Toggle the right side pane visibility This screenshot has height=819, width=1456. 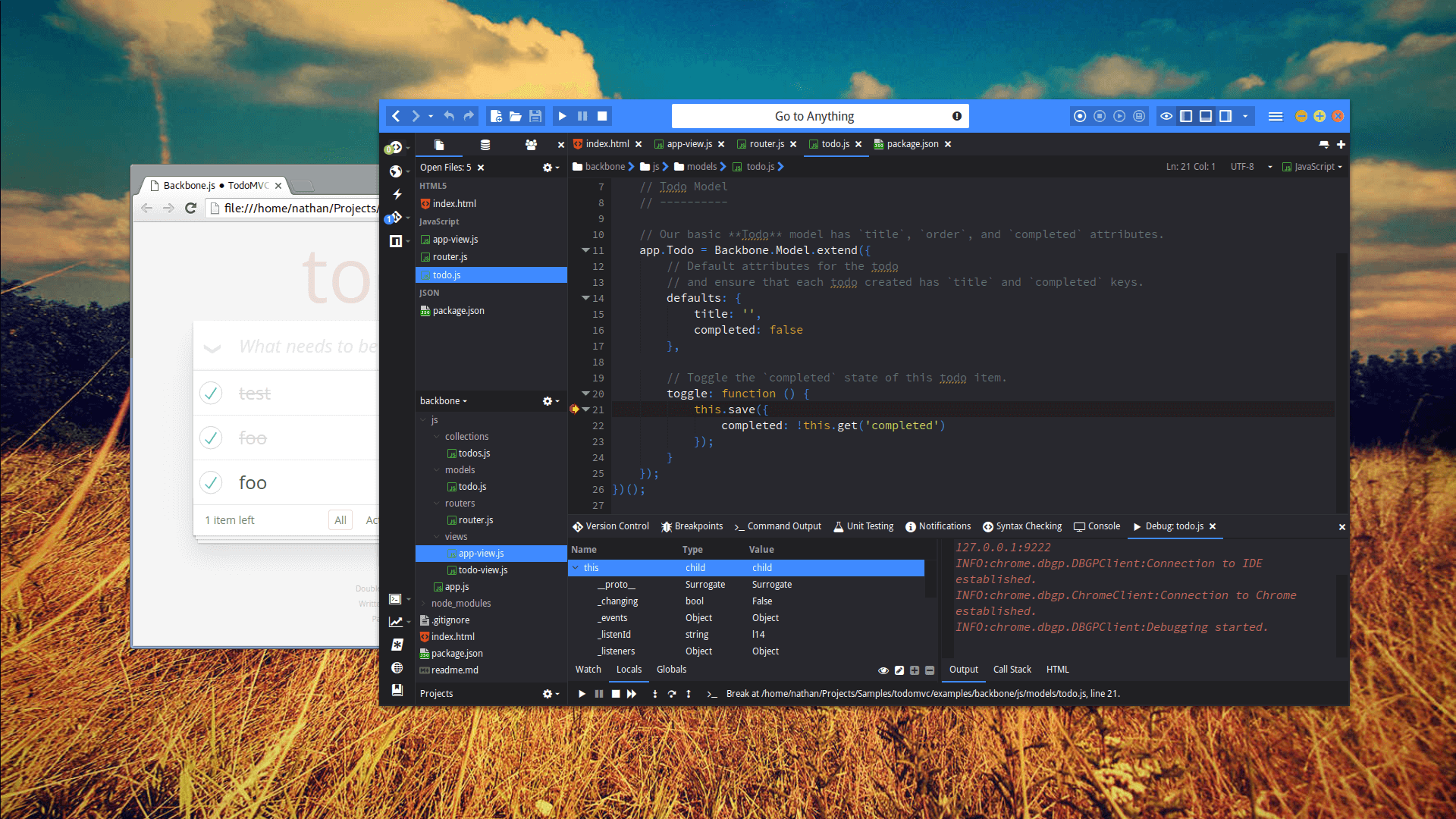(1225, 116)
